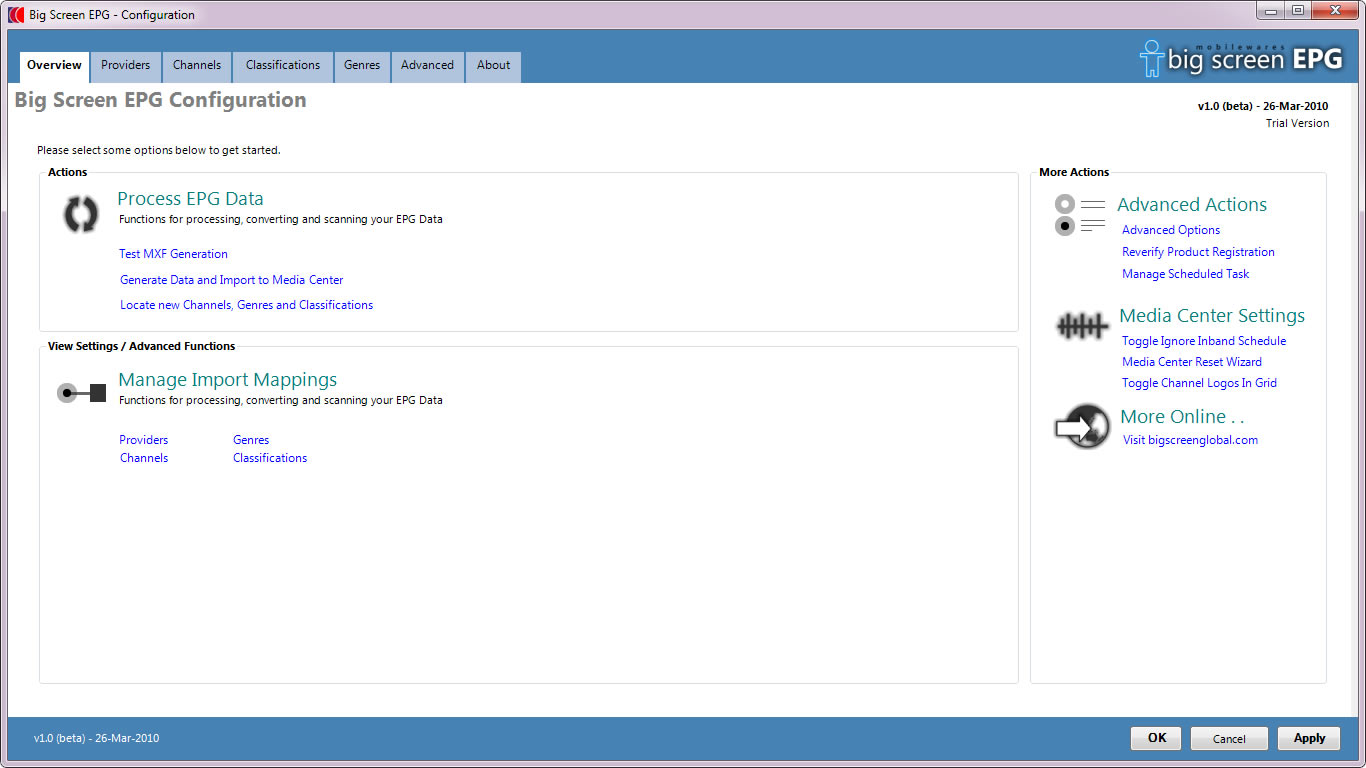The image size is (1366, 768).
Task: Click the Process EPG Data refresh icon
Action: 81,214
